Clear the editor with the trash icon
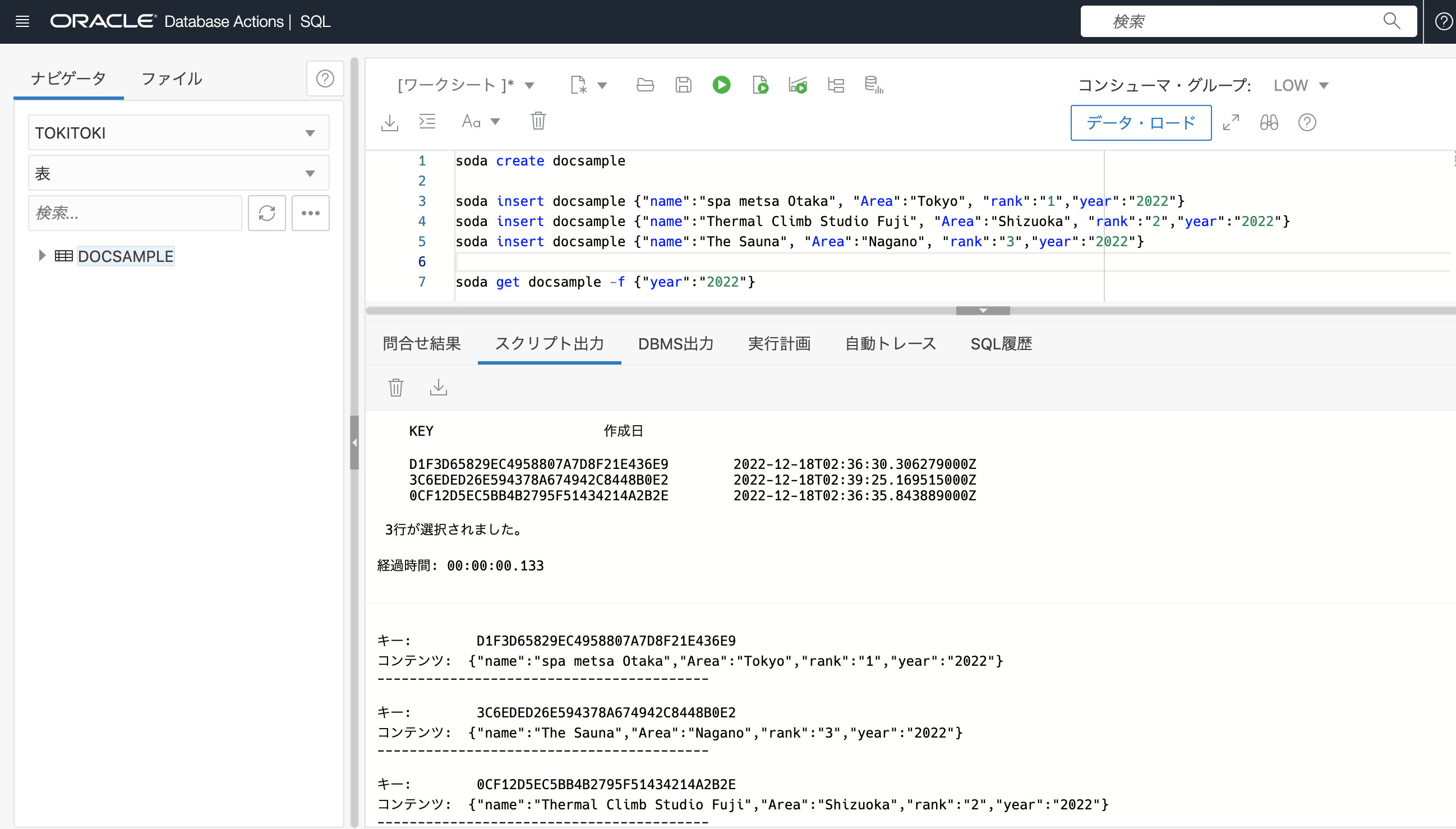Viewport: 1456px width, 829px height. tap(538, 121)
